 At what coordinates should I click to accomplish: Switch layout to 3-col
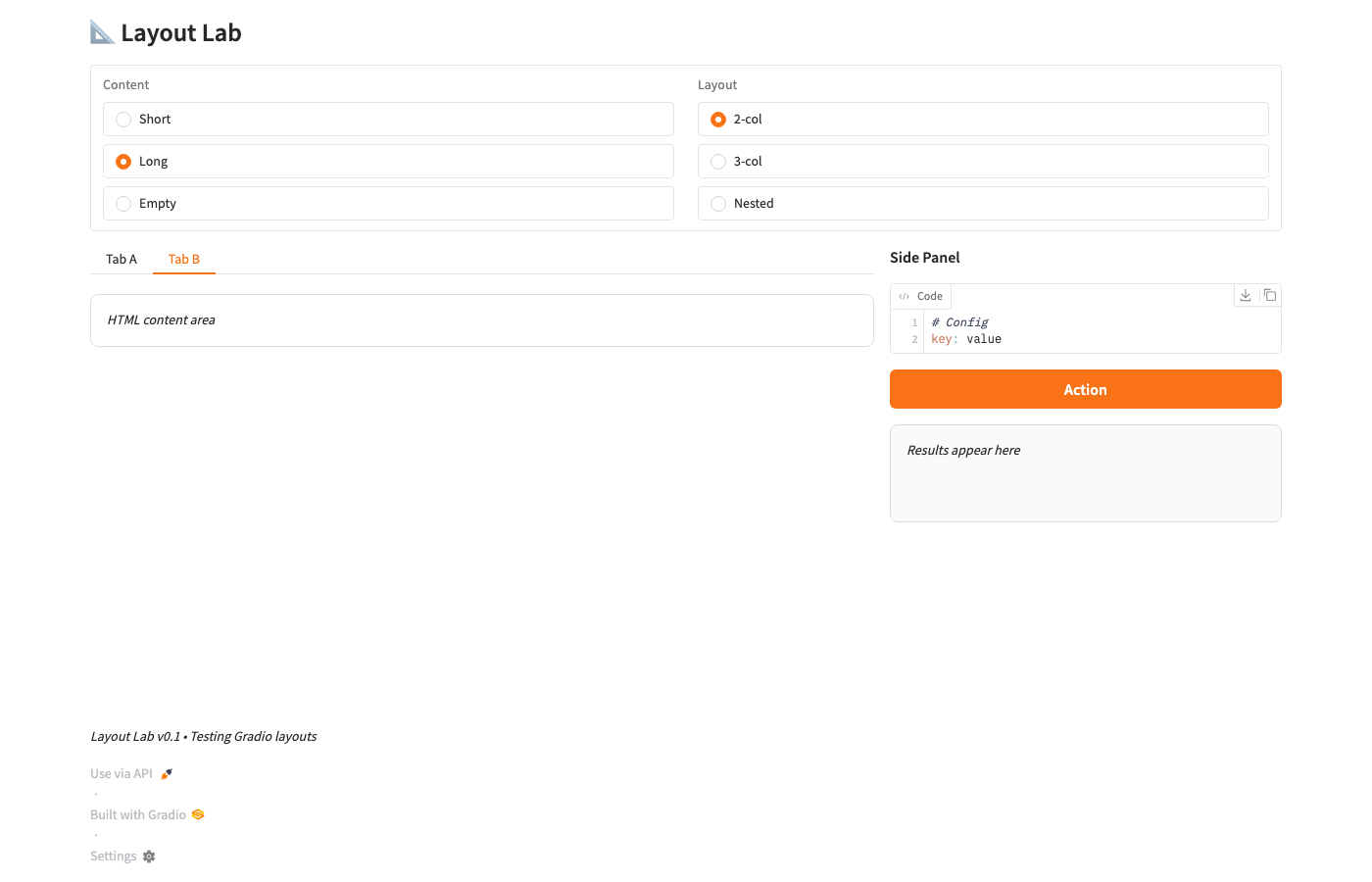pos(718,162)
